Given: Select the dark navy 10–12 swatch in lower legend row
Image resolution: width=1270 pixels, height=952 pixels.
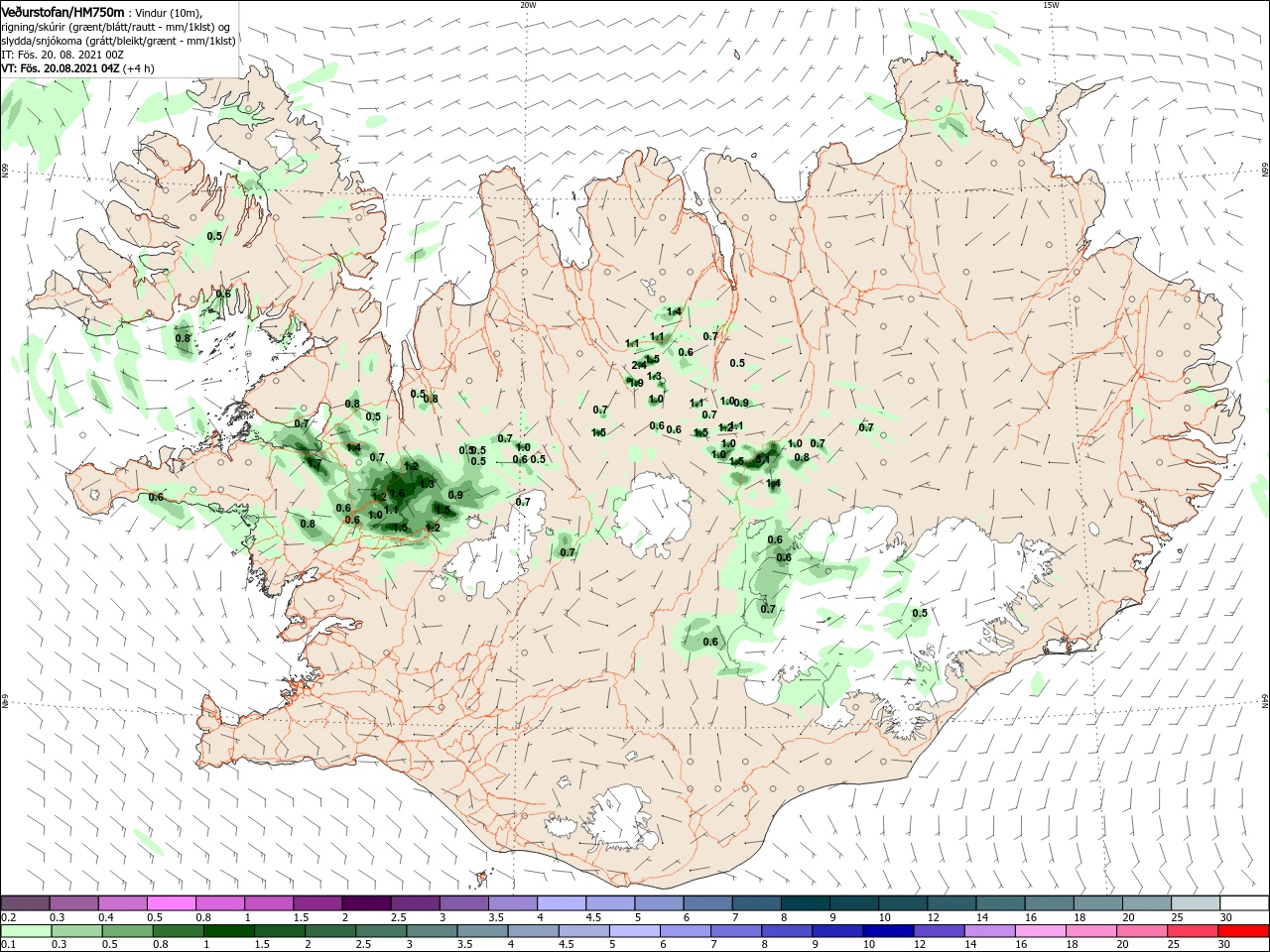Looking at the screenshot, I should (886, 931).
